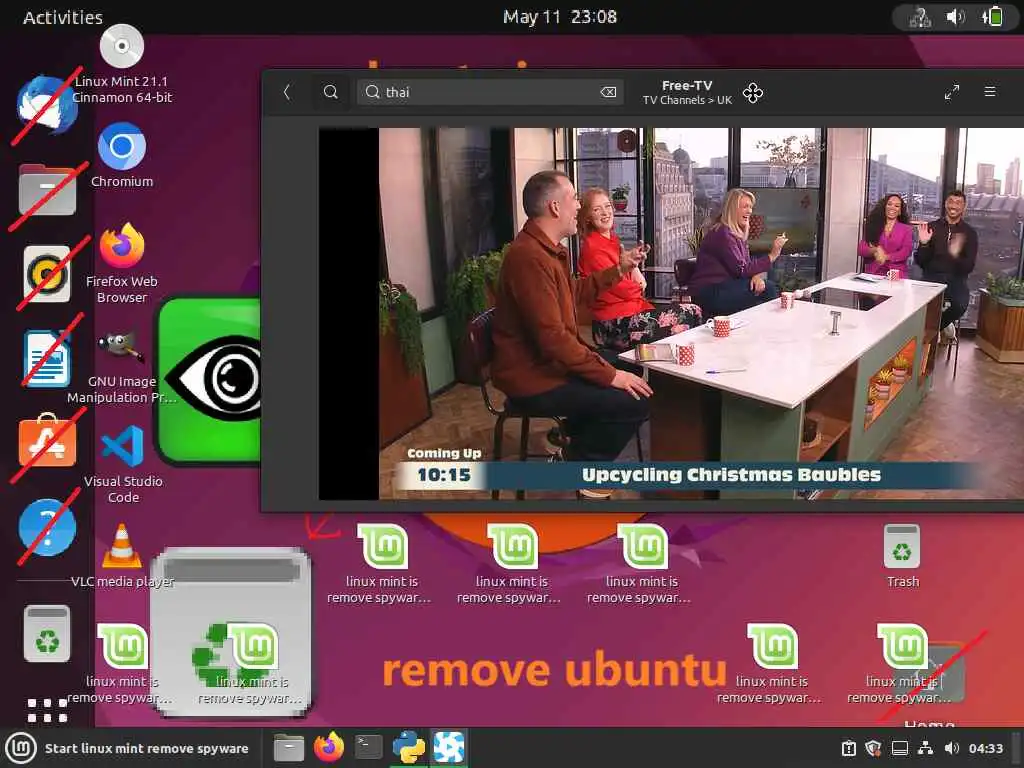Open volume control in top bar

(x=955, y=17)
